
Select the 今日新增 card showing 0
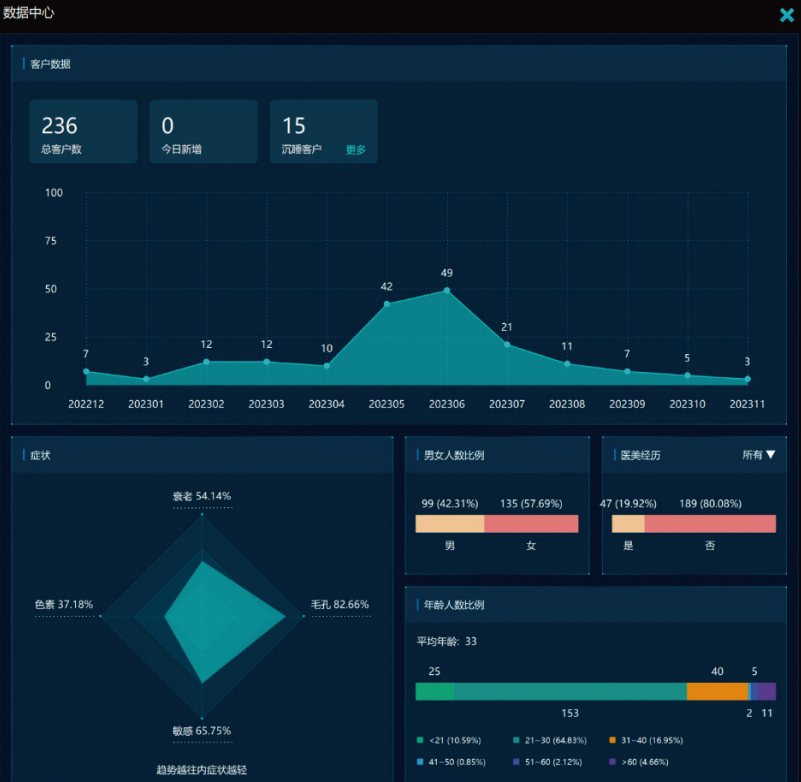coord(203,131)
